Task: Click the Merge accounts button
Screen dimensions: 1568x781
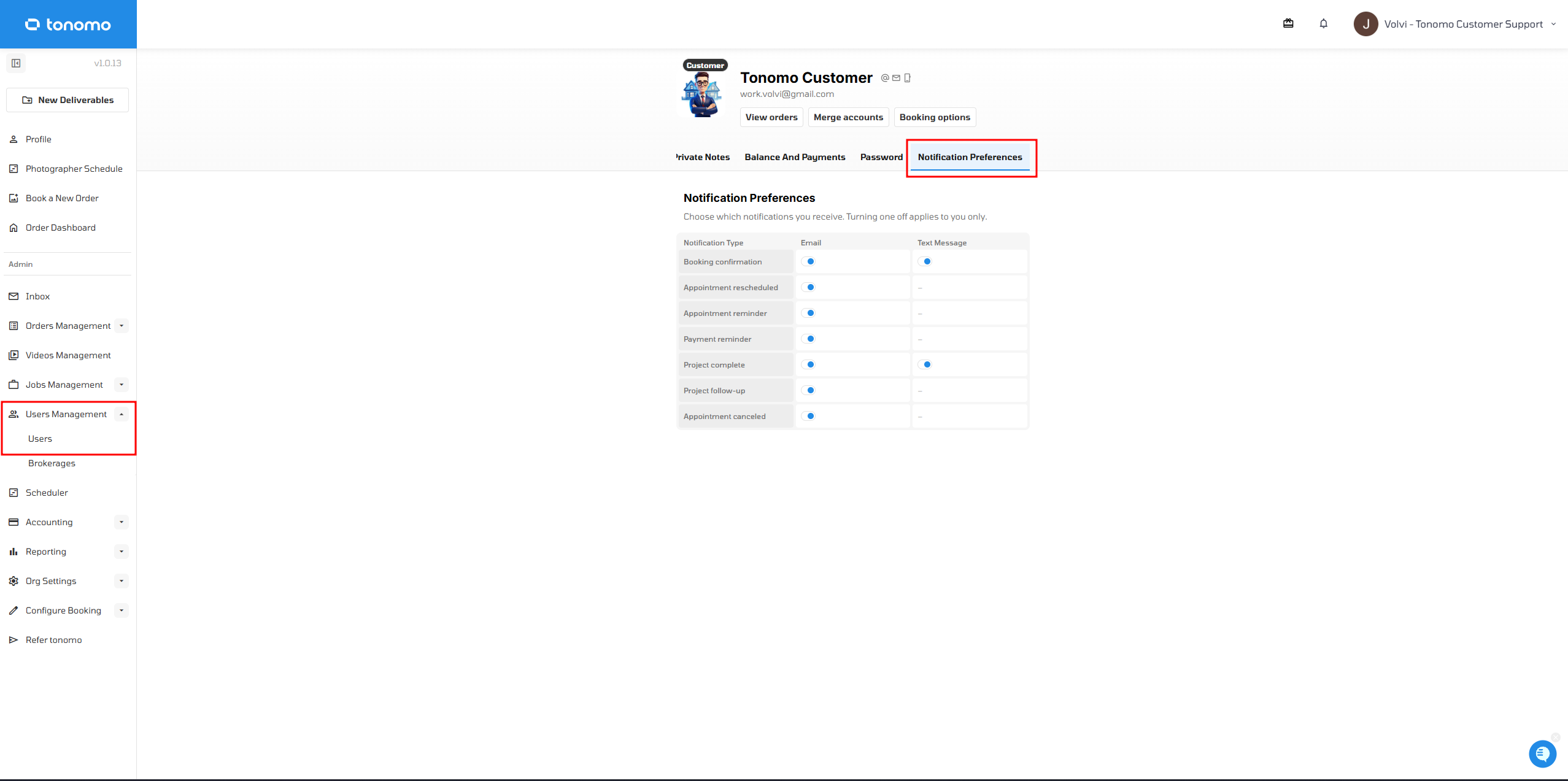Action: click(x=848, y=117)
